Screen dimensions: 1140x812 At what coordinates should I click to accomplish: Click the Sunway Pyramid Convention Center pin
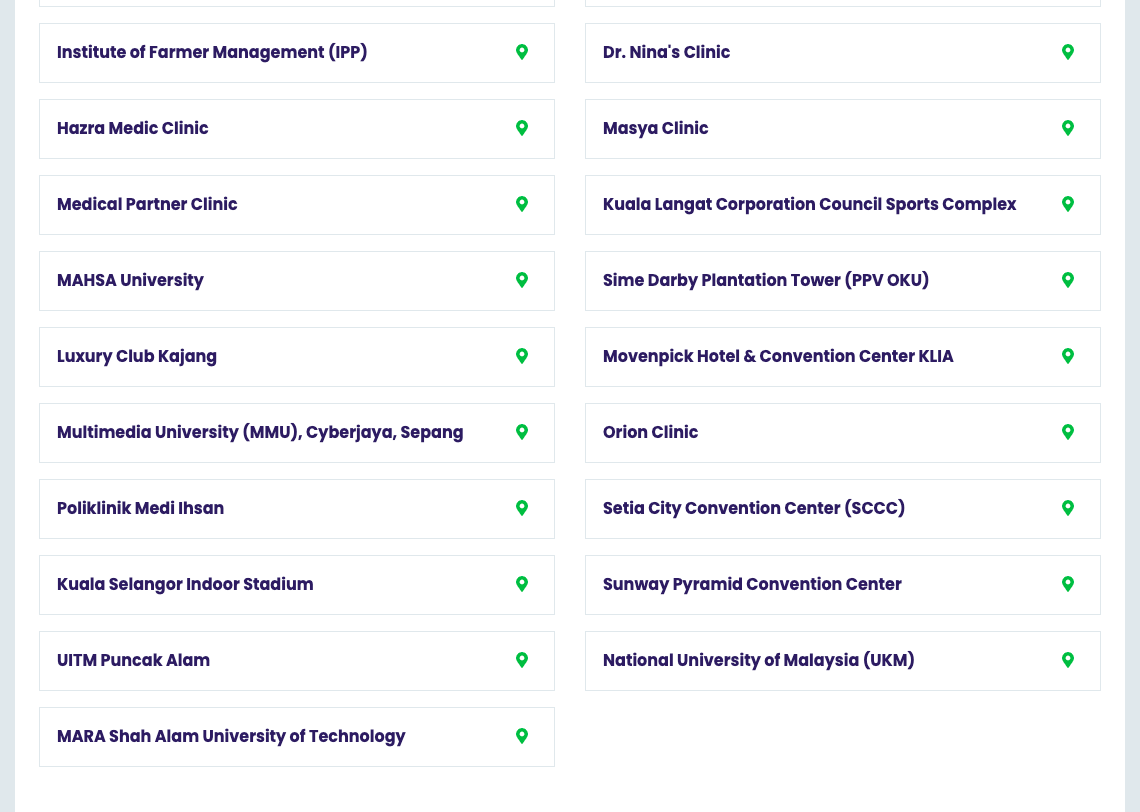1067,584
